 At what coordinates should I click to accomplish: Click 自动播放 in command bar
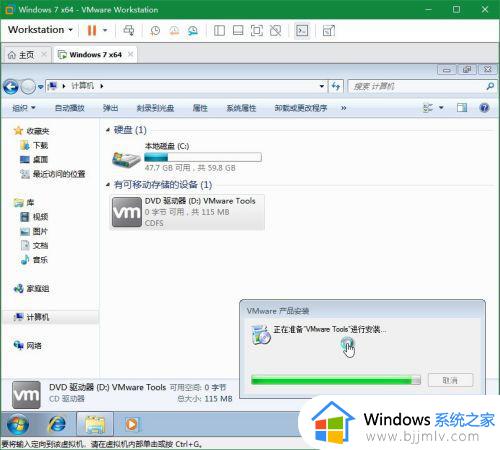[69, 108]
